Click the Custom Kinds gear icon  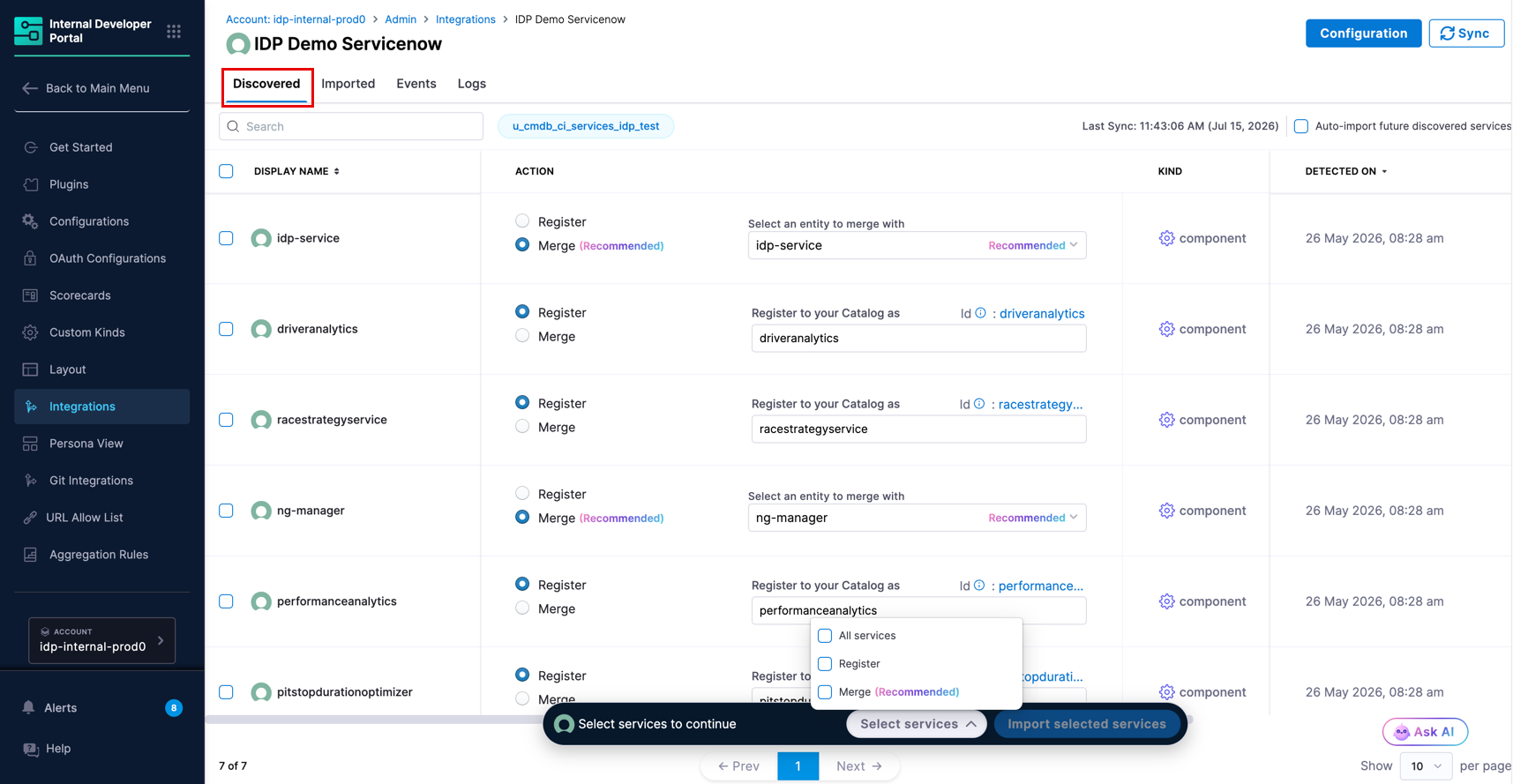click(31, 332)
